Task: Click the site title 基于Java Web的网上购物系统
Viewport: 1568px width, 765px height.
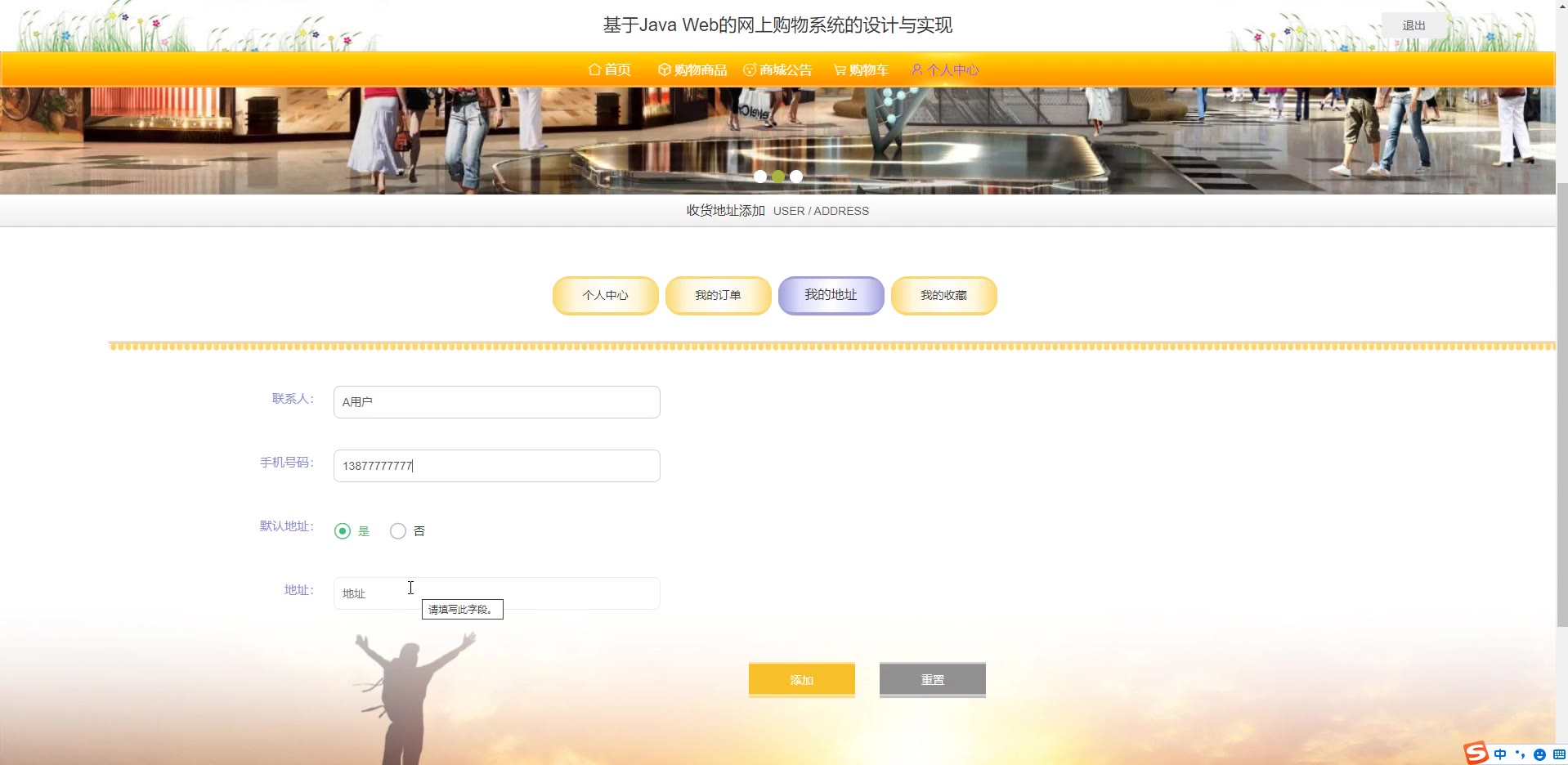Action: 777,25
